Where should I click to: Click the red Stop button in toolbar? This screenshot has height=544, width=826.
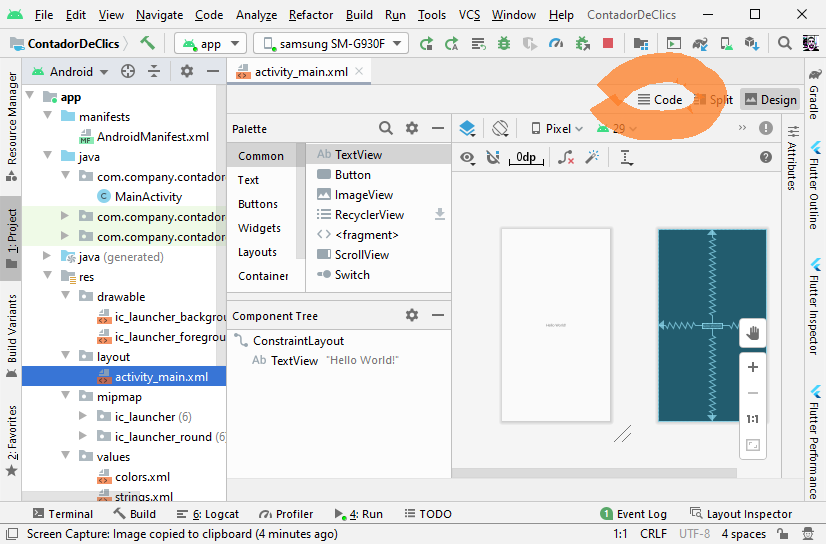(608, 43)
